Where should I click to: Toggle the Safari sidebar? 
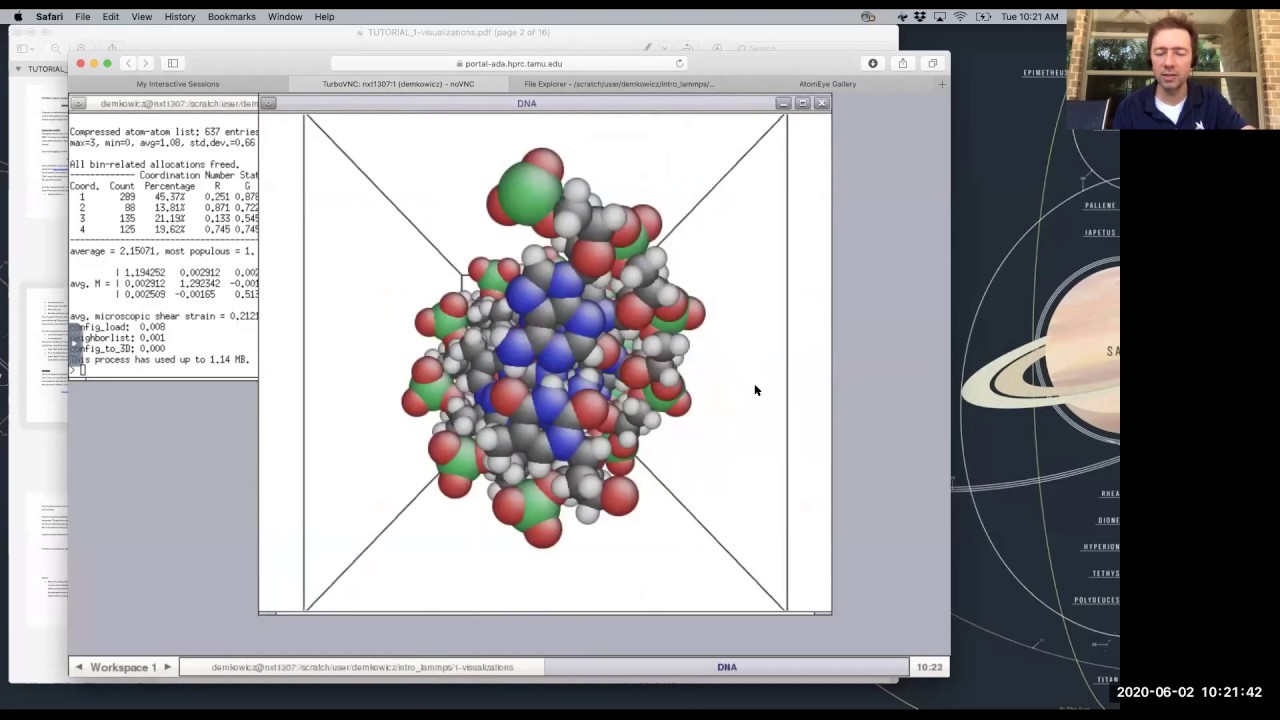point(173,63)
